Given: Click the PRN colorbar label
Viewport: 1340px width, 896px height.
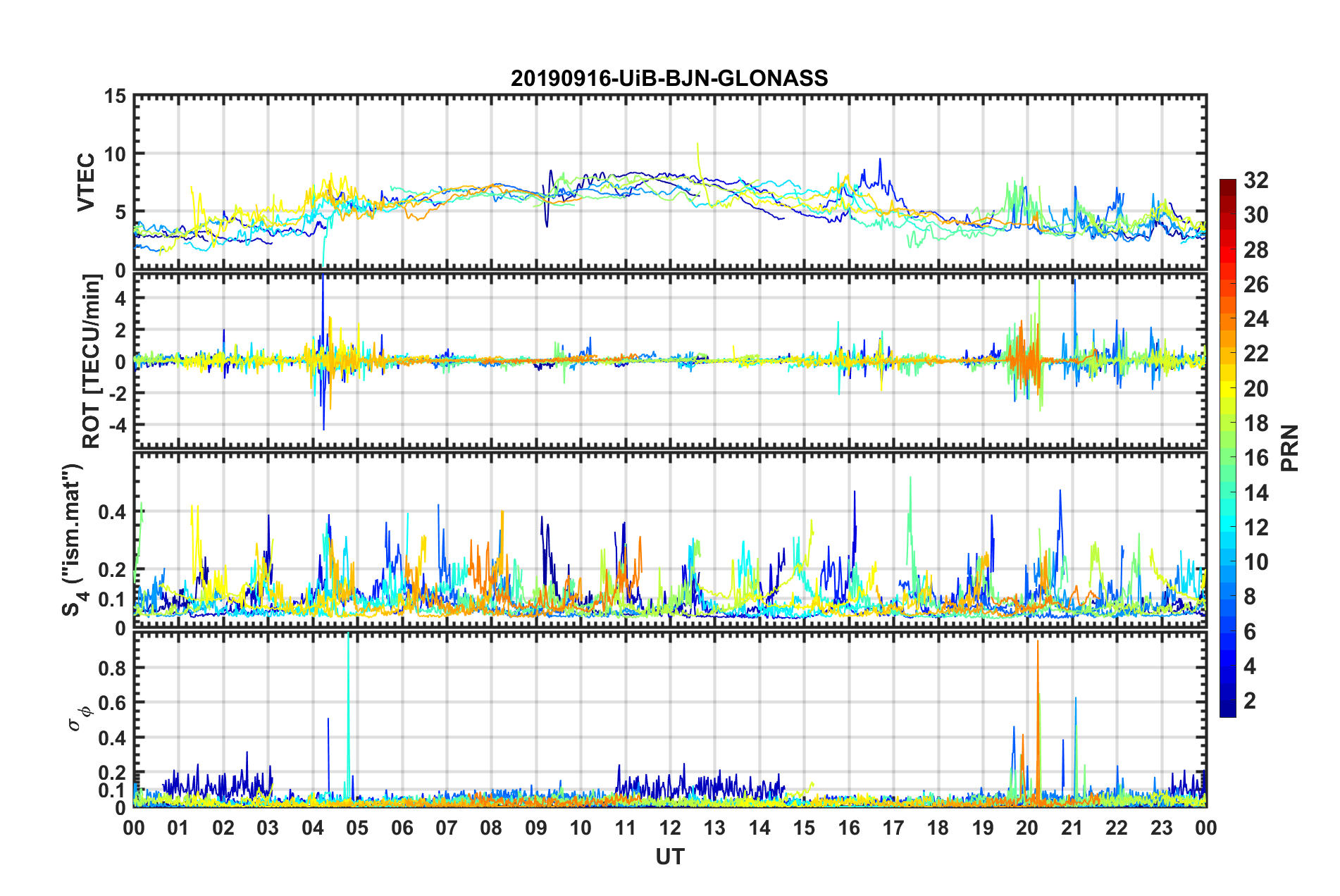Looking at the screenshot, I should pos(1290,448).
